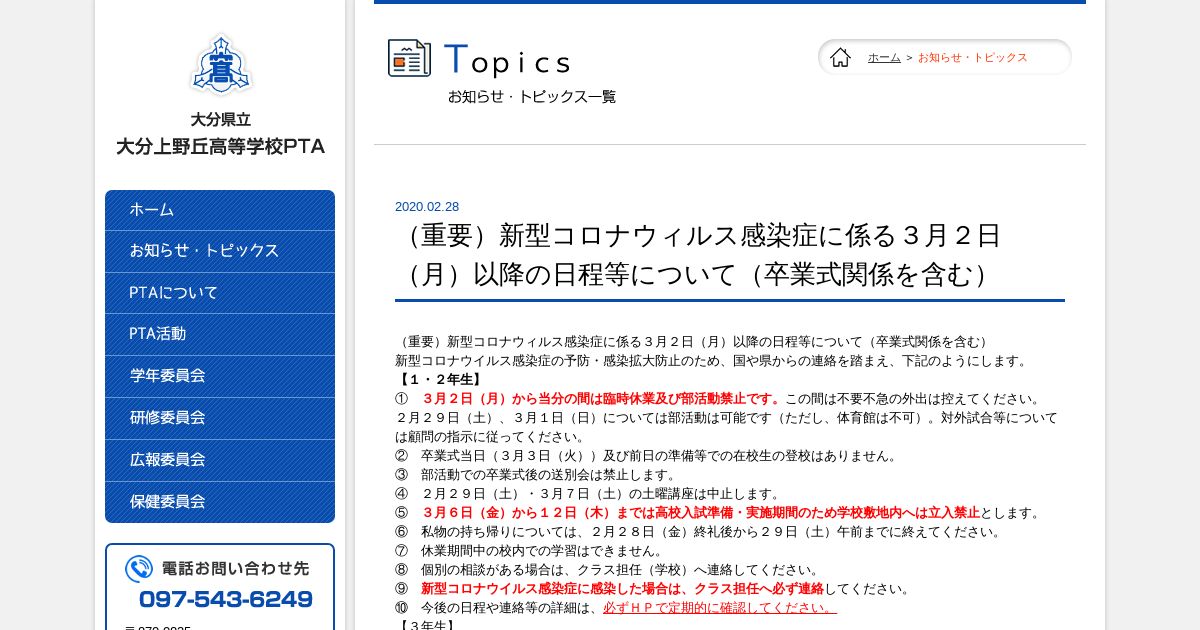Screen dimensions: 1200x630
Task: Click phone number 097-543-6249
Action: (x=226, y=599)
